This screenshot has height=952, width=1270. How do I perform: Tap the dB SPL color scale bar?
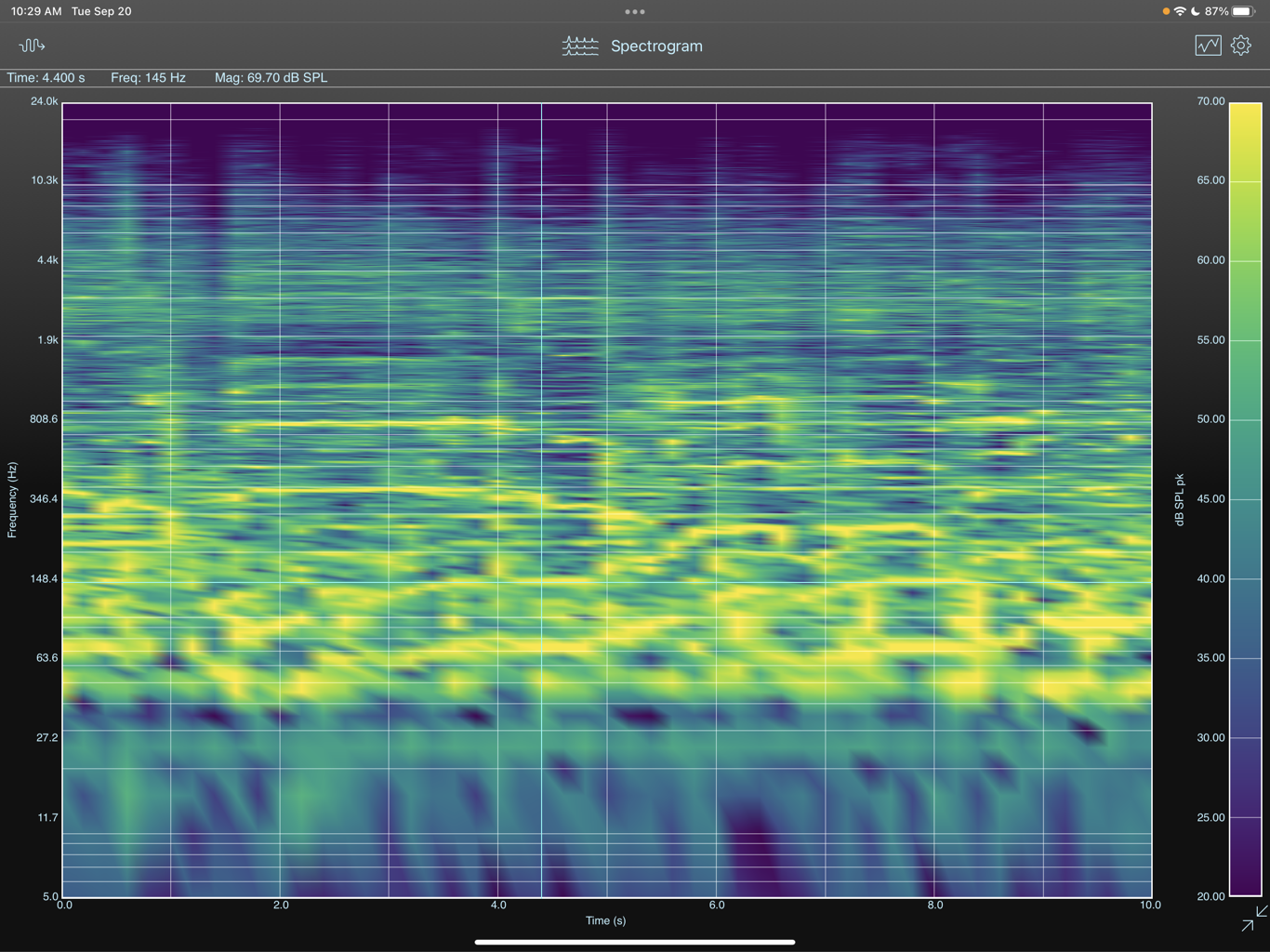coord(1246,499)
